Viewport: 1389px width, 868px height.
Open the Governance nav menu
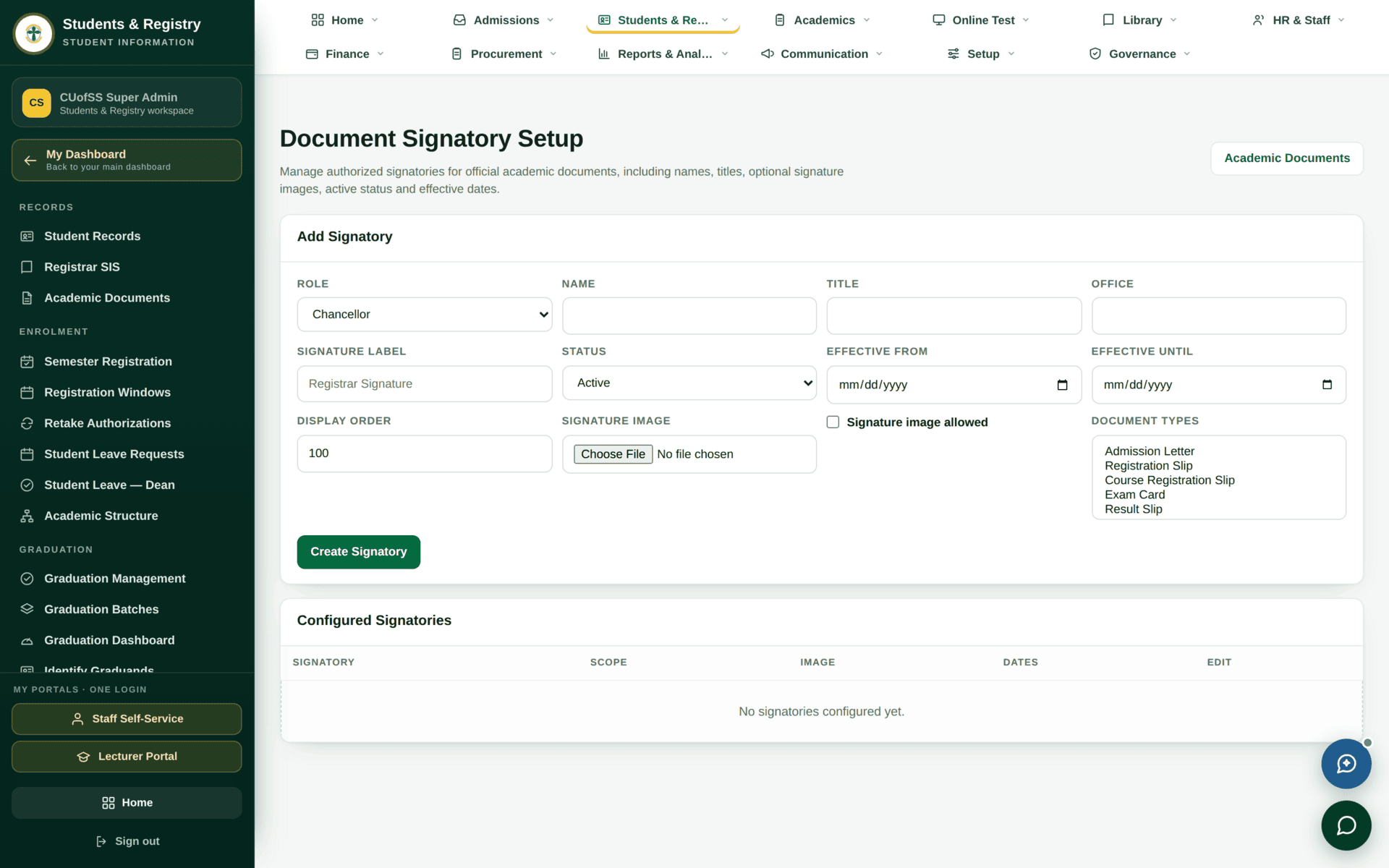(x=1139, y=54)
